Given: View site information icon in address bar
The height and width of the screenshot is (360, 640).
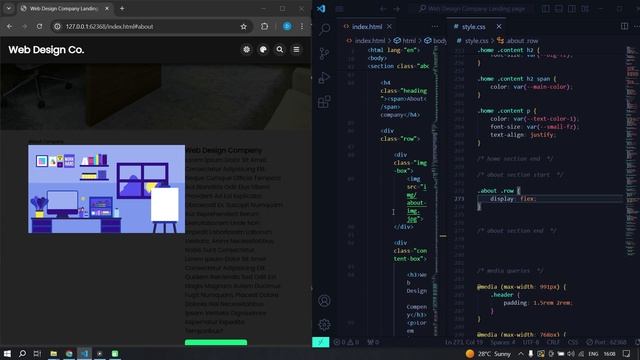Looking at the screenshot, I should 58,27.
